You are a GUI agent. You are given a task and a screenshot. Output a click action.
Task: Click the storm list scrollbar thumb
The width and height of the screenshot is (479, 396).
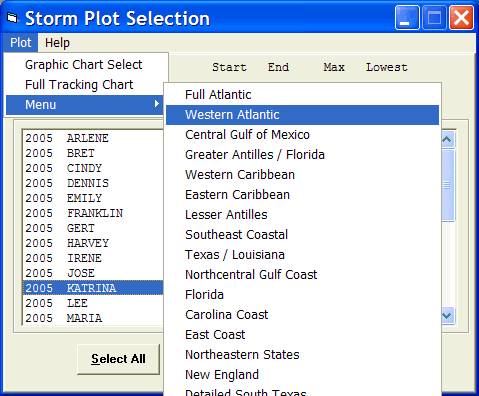click(447, 185)
